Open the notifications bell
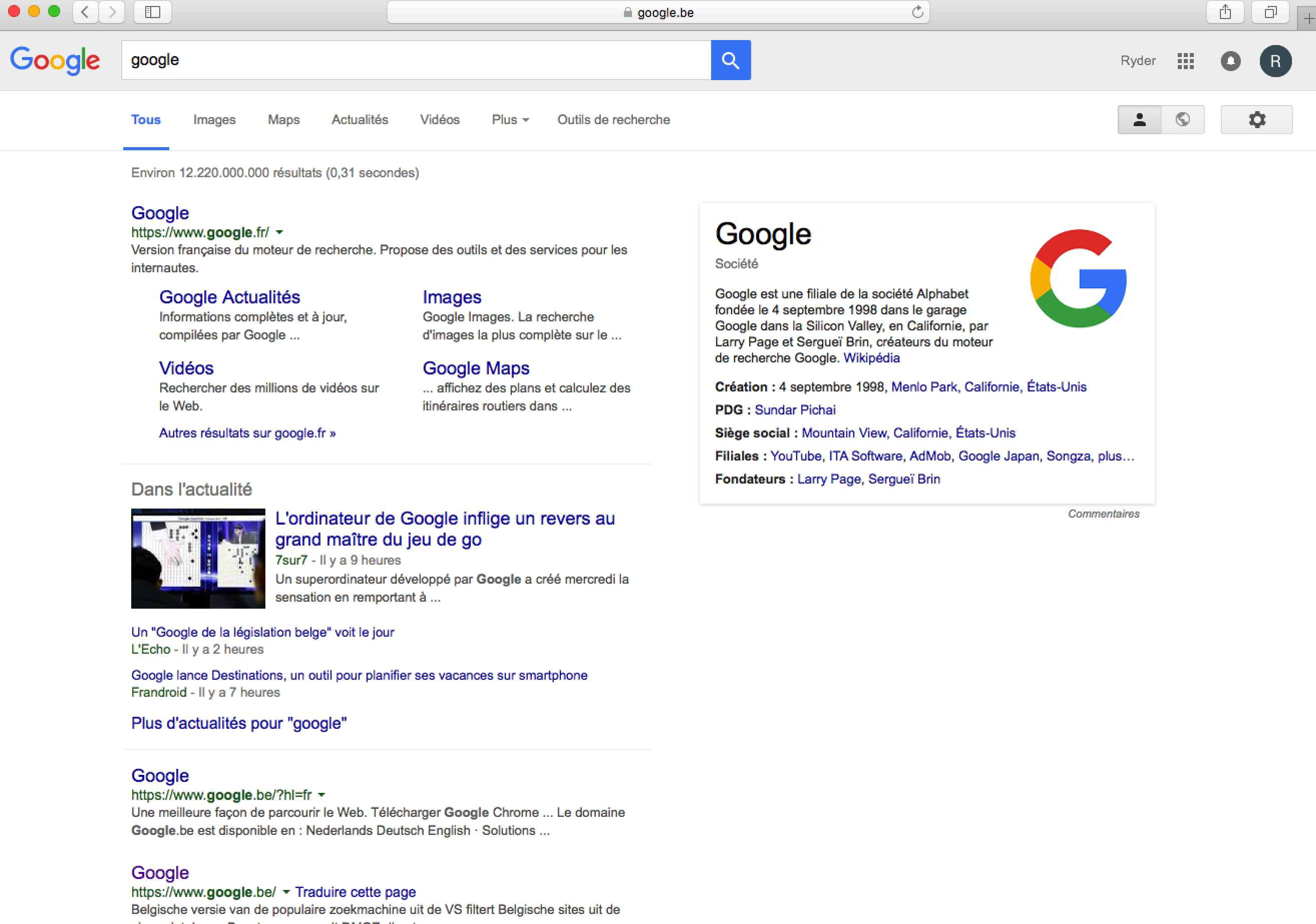This screenshot has width=1316, height=924. pos(1230,61)
